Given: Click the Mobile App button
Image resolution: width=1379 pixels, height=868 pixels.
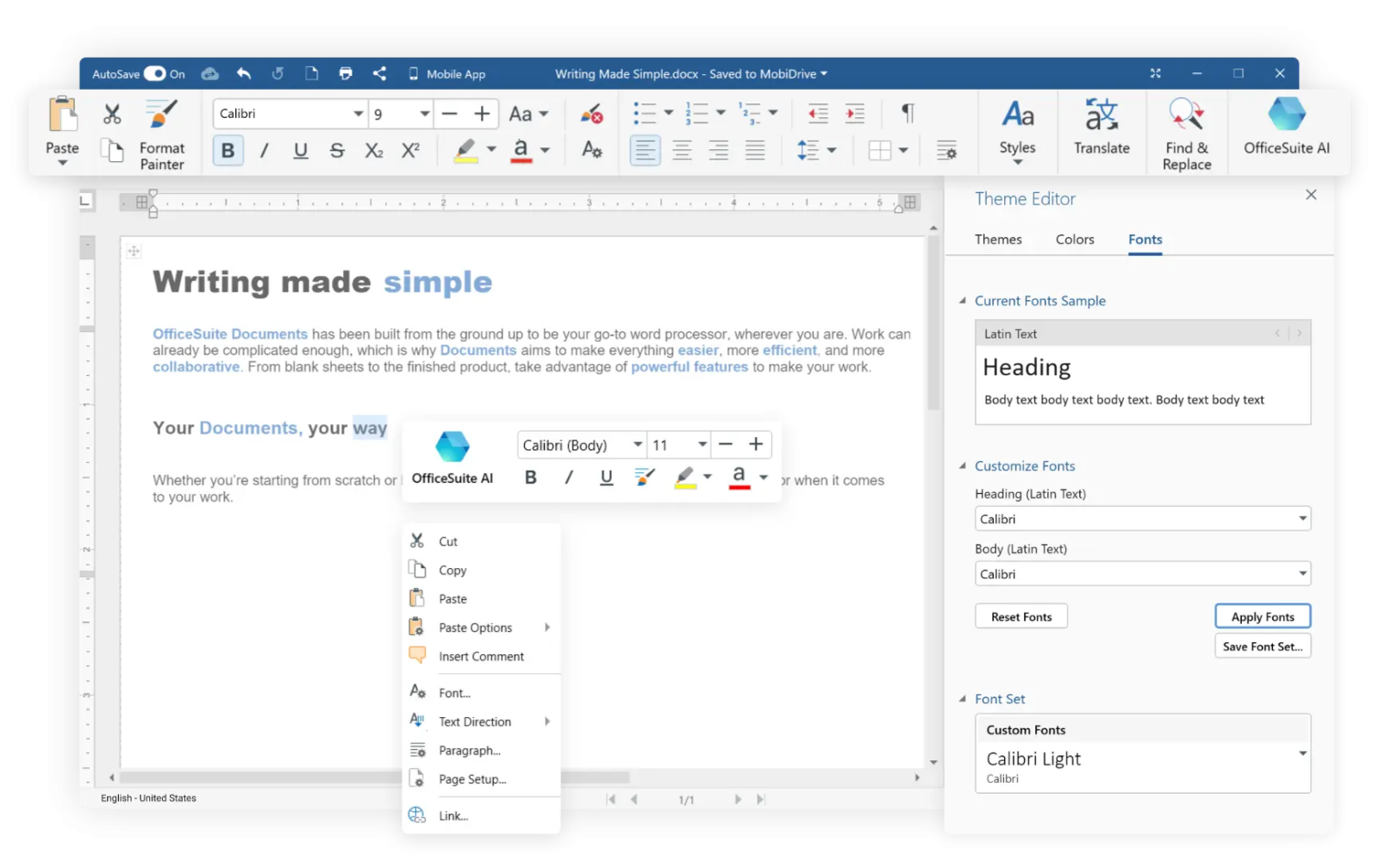Looking at the screenshot, I should point(446,74).
